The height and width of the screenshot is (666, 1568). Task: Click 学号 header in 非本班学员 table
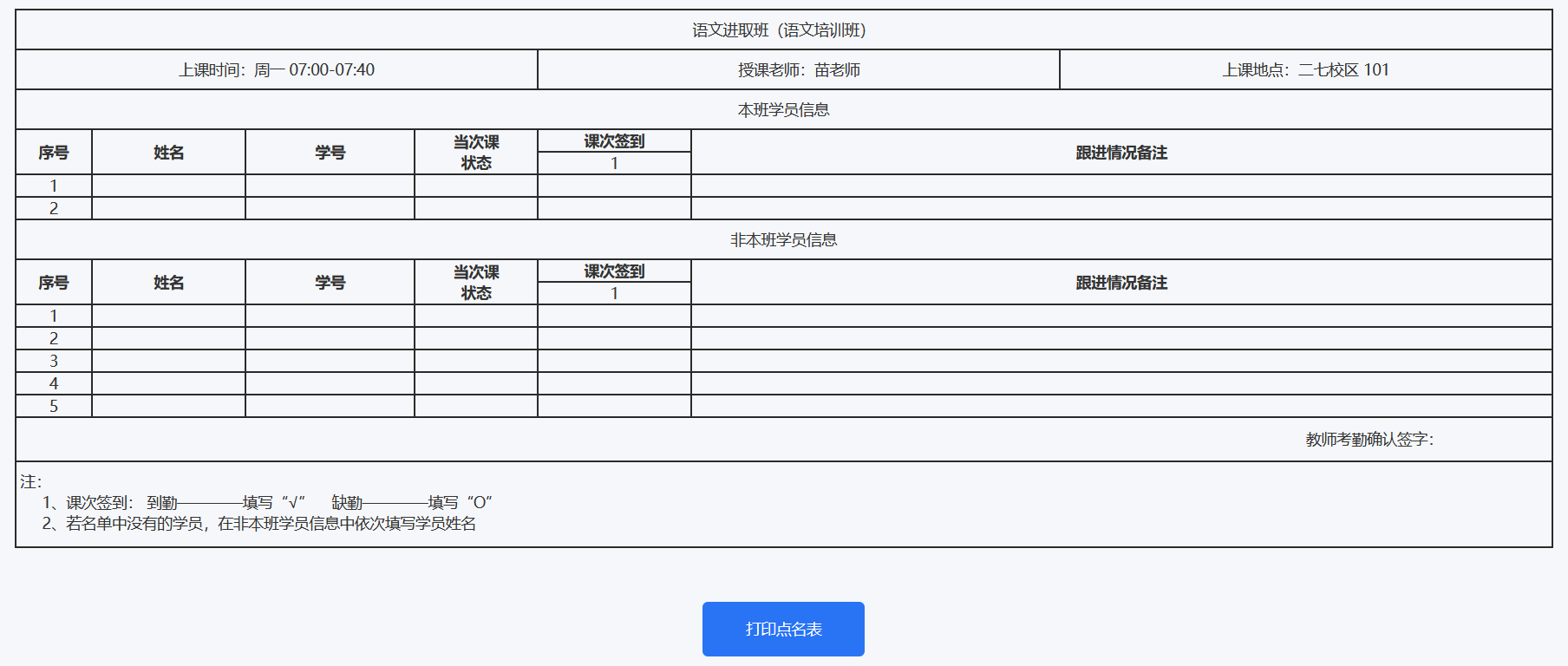tap(330, 283)
